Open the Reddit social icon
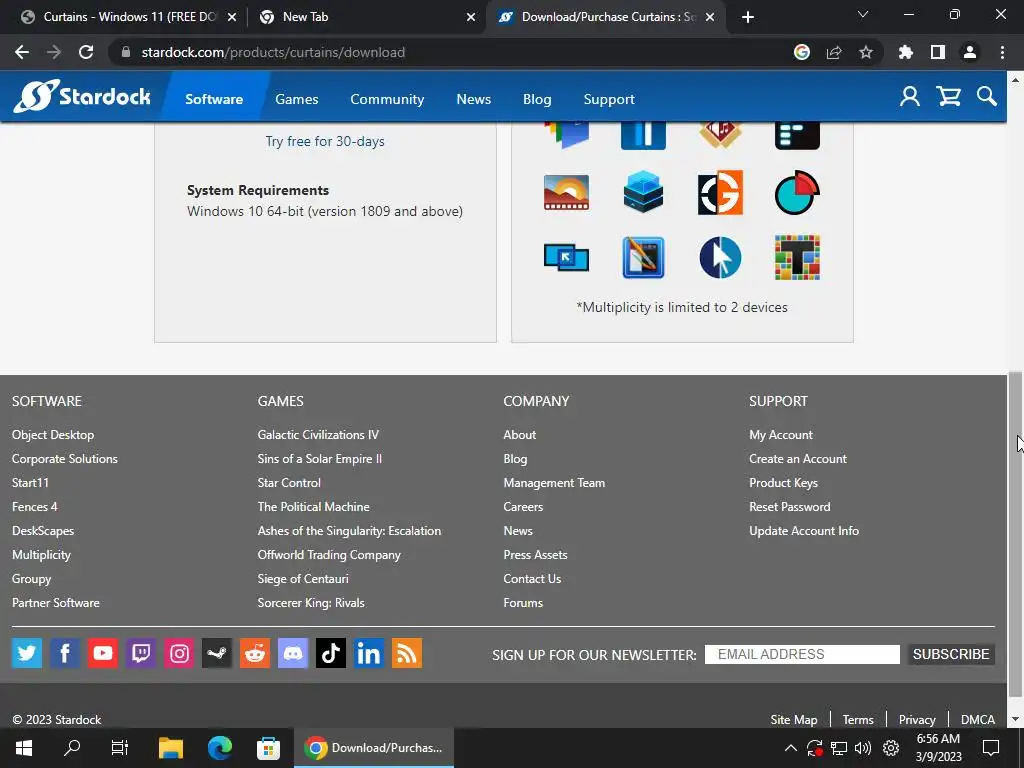This screenshot has height=768, width=1024. 255,653
